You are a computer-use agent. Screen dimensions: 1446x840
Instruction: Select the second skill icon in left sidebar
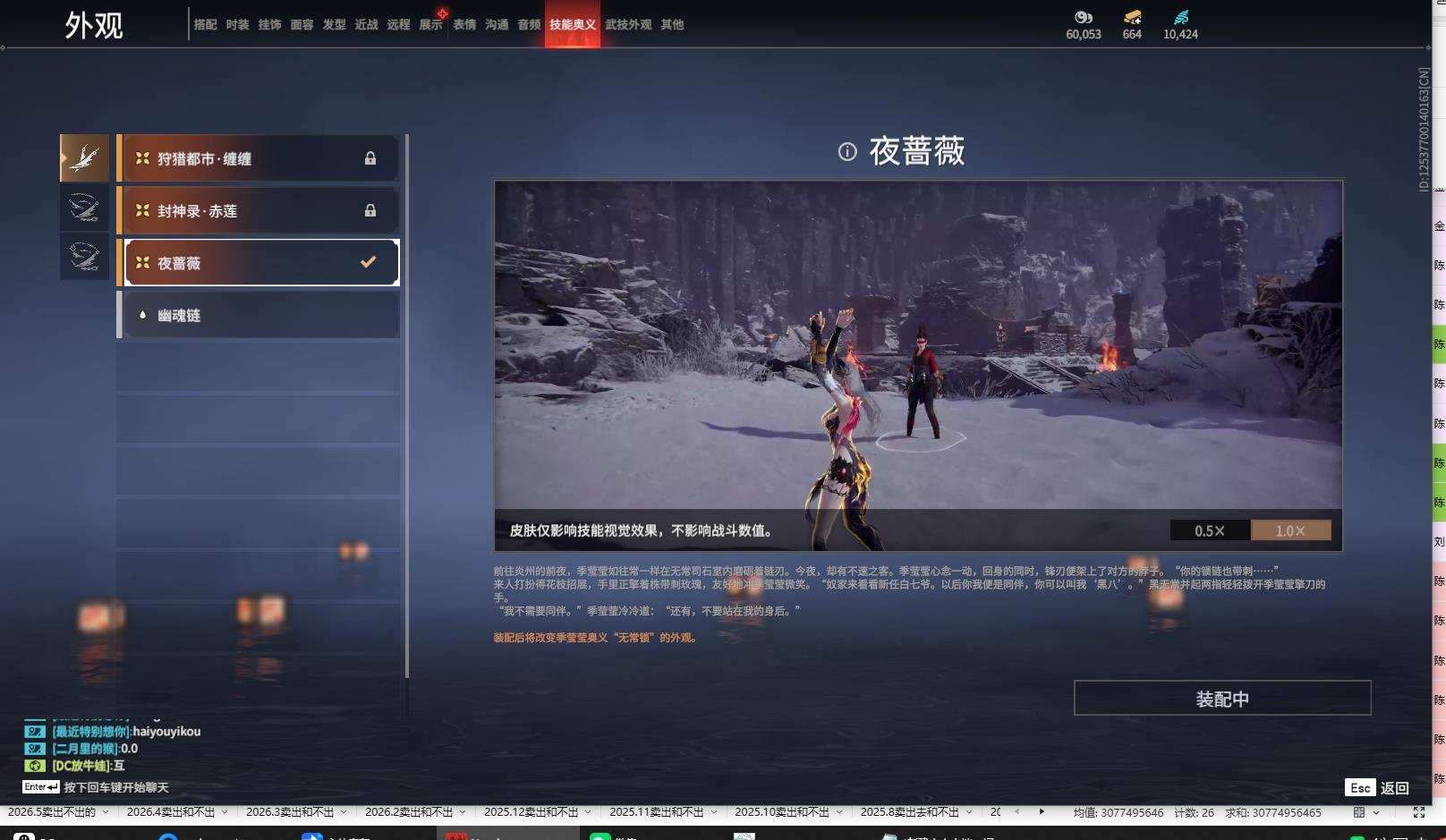(x=85, y=208)
